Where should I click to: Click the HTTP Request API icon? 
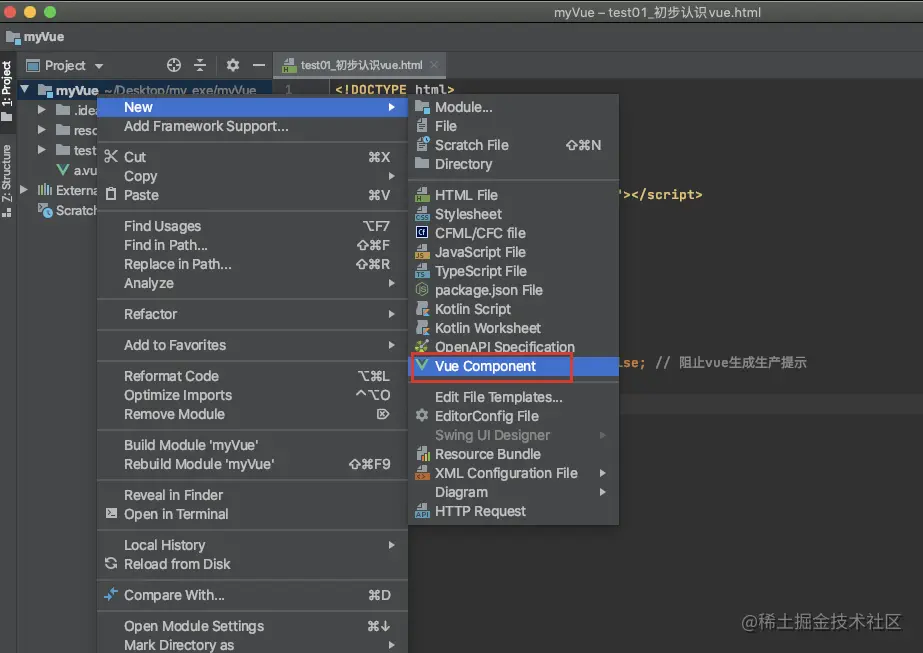[422, 511]
